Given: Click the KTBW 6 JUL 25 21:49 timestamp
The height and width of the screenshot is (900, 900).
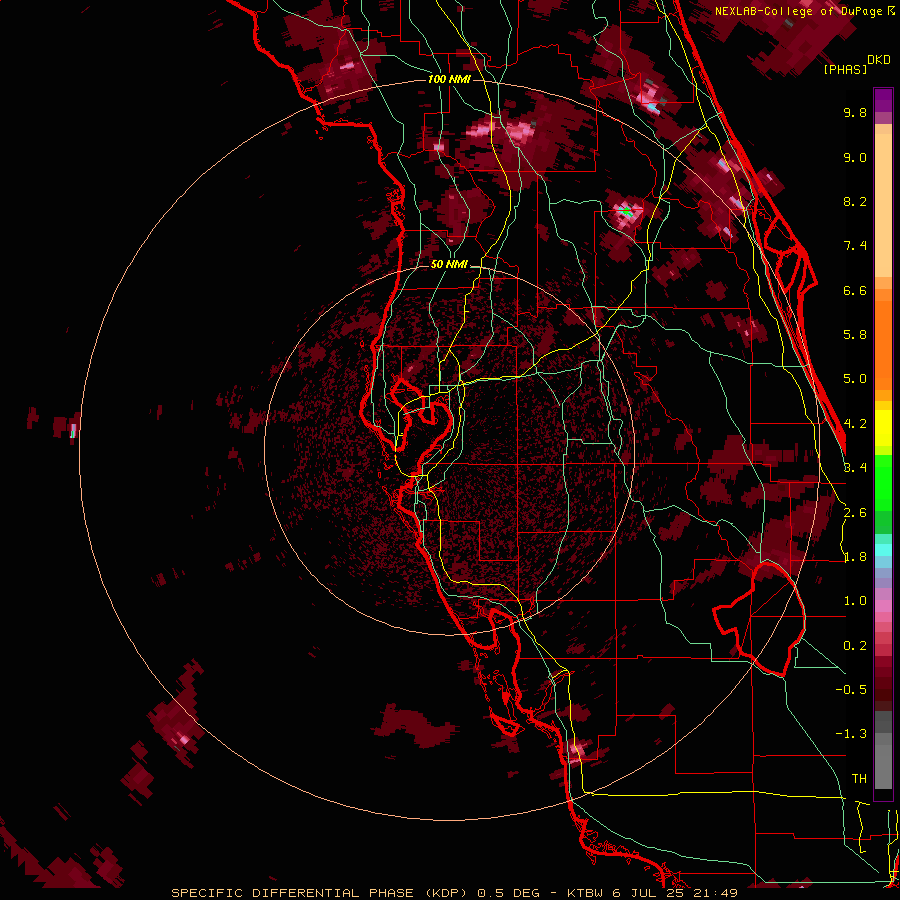Looking at the screenshot, I should point(652,893).
